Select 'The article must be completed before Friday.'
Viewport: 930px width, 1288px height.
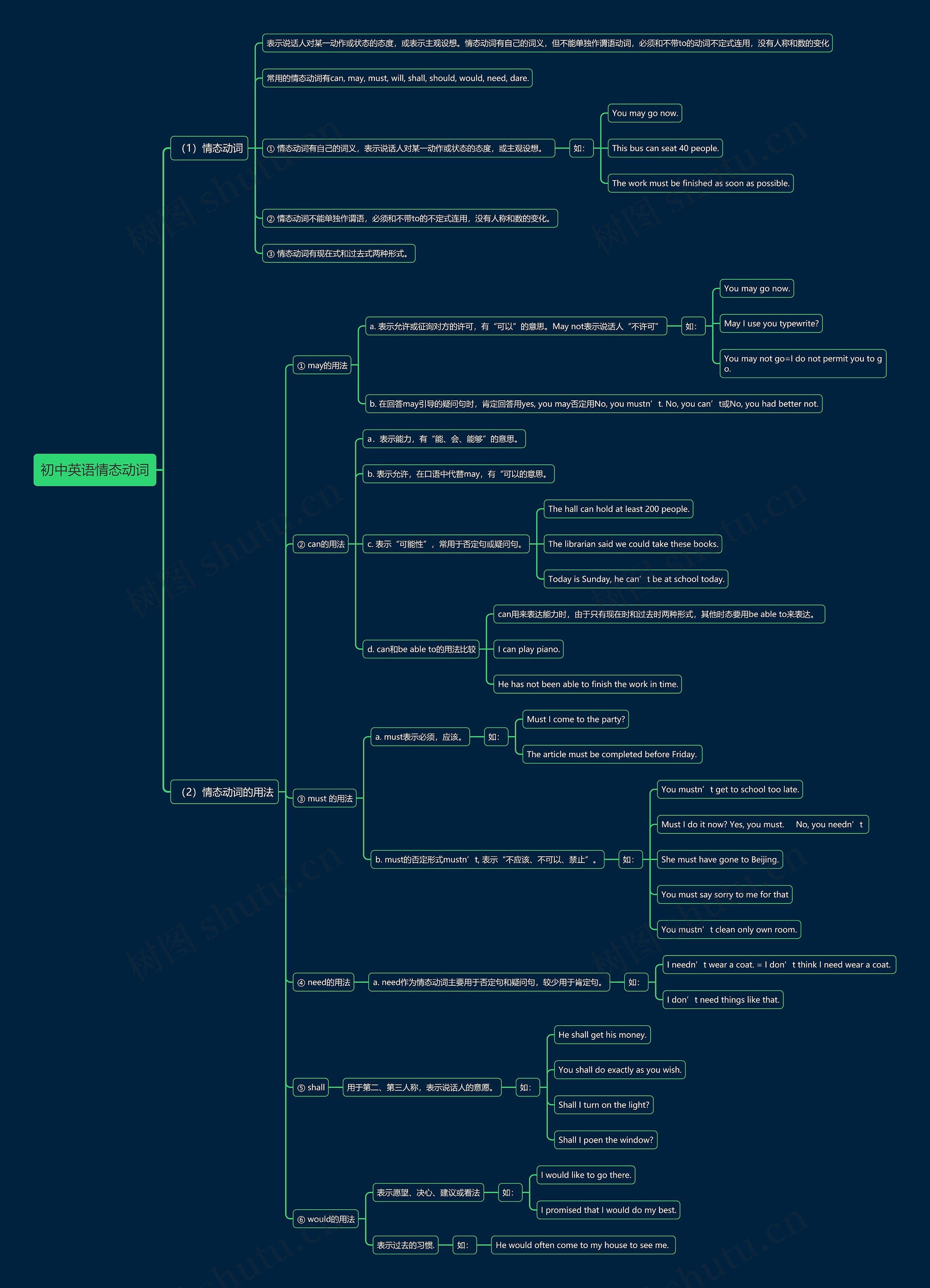pyautogui.click(x=612, y=754)
